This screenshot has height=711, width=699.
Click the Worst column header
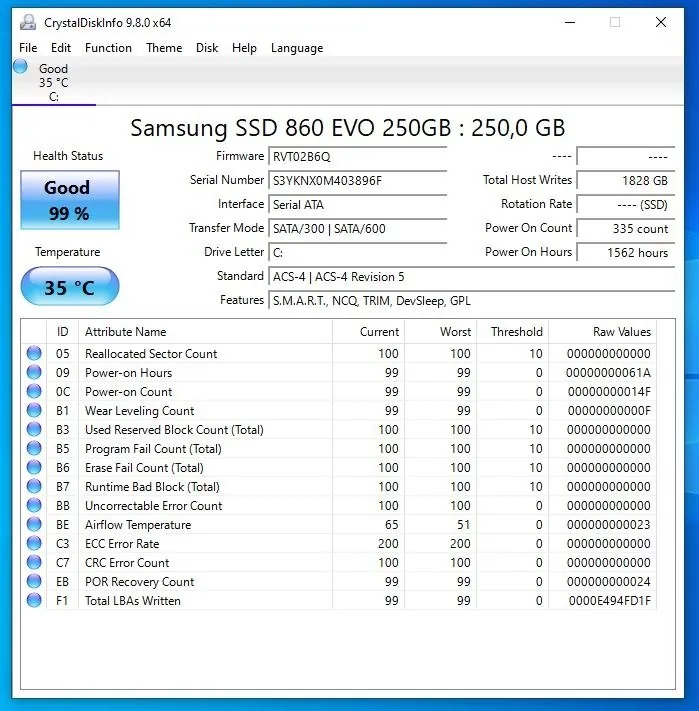tap(440, 332)
